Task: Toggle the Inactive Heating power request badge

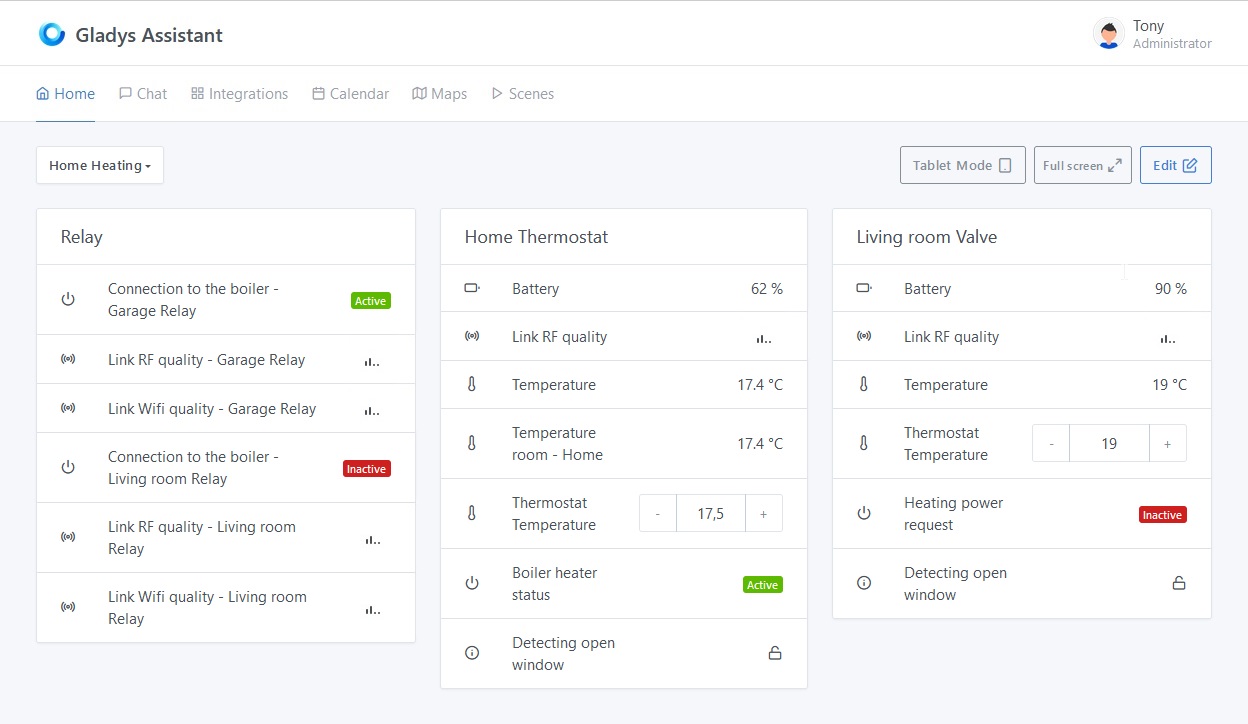Action: pos(1162,514)
